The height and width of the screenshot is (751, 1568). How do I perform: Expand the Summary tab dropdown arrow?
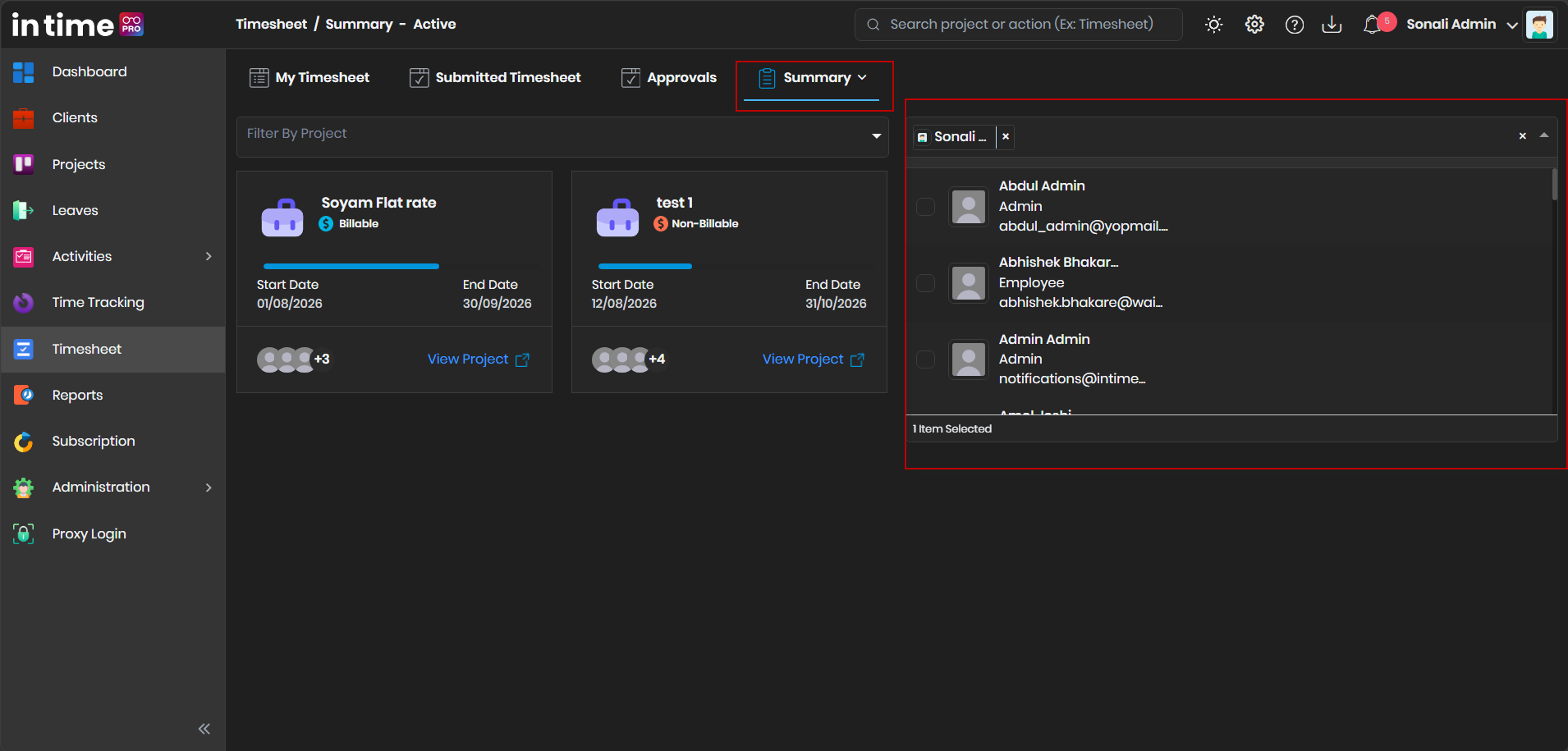coord(862,77)
